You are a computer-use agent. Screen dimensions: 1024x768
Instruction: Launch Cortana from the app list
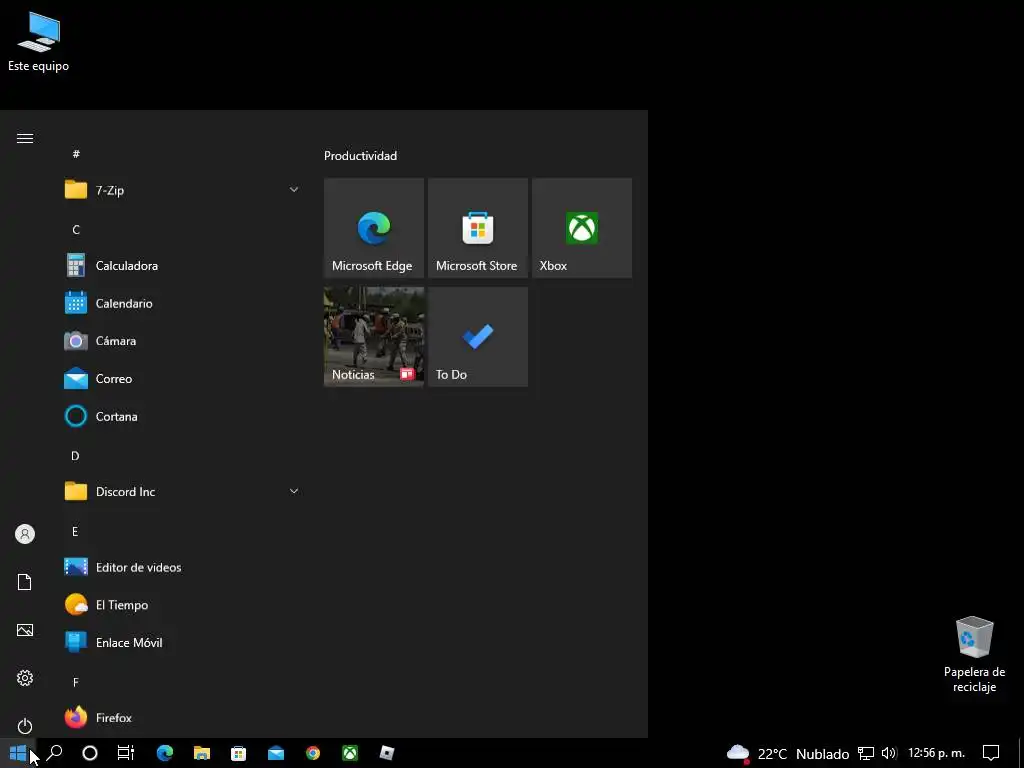point(183,417)
